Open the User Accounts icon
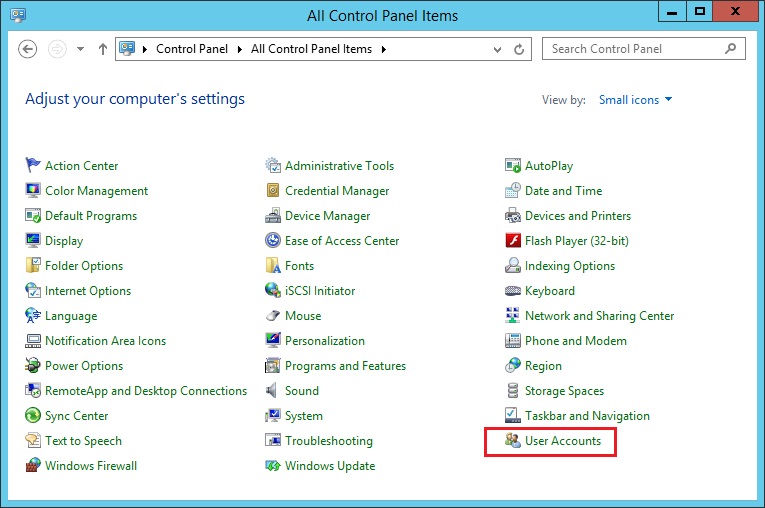Viewport: 765px width, 508px height. (513, 441)
